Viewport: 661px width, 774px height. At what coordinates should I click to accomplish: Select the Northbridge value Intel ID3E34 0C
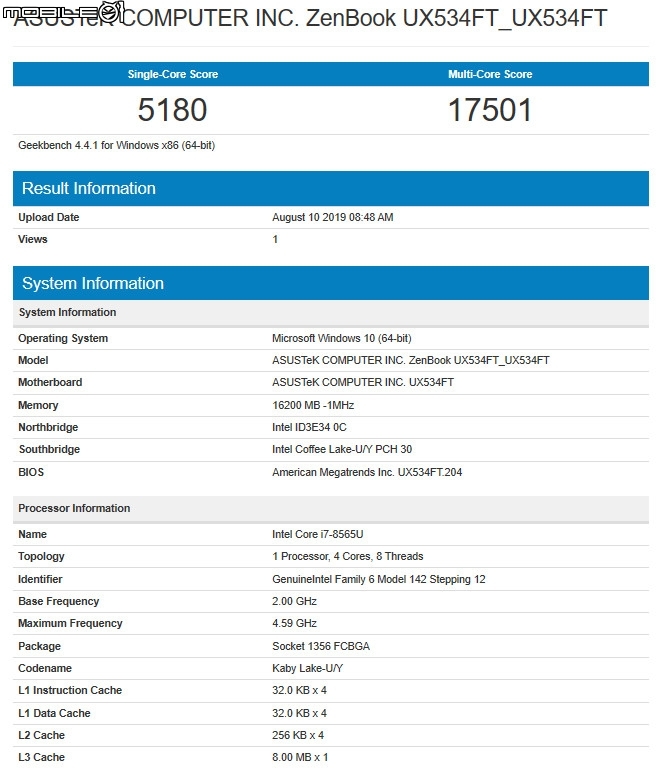pyautogui.click(x=309, y=427)
